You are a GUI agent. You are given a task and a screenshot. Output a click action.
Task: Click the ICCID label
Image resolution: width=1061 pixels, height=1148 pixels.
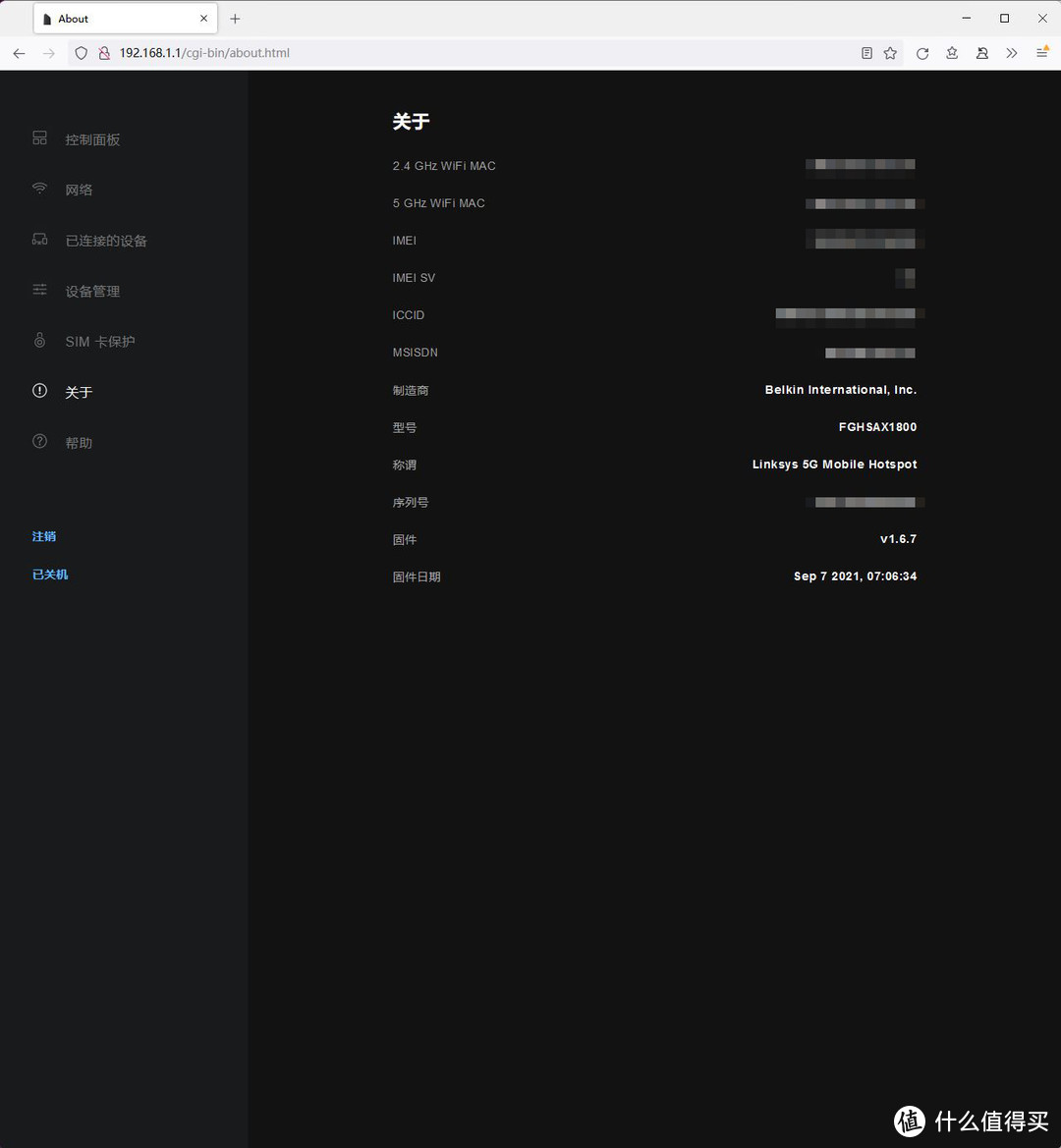408,315
